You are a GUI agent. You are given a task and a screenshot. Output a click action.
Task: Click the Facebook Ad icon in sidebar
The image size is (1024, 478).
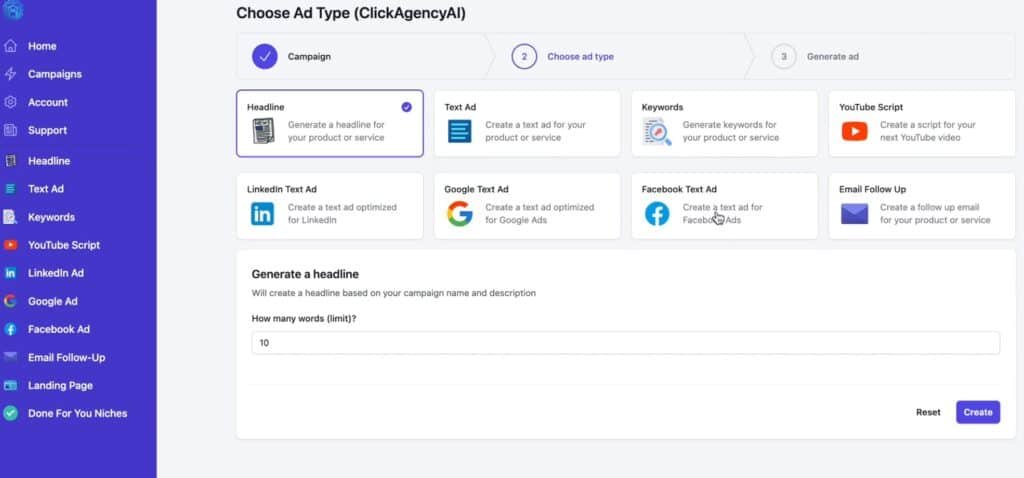coord(10,329)
